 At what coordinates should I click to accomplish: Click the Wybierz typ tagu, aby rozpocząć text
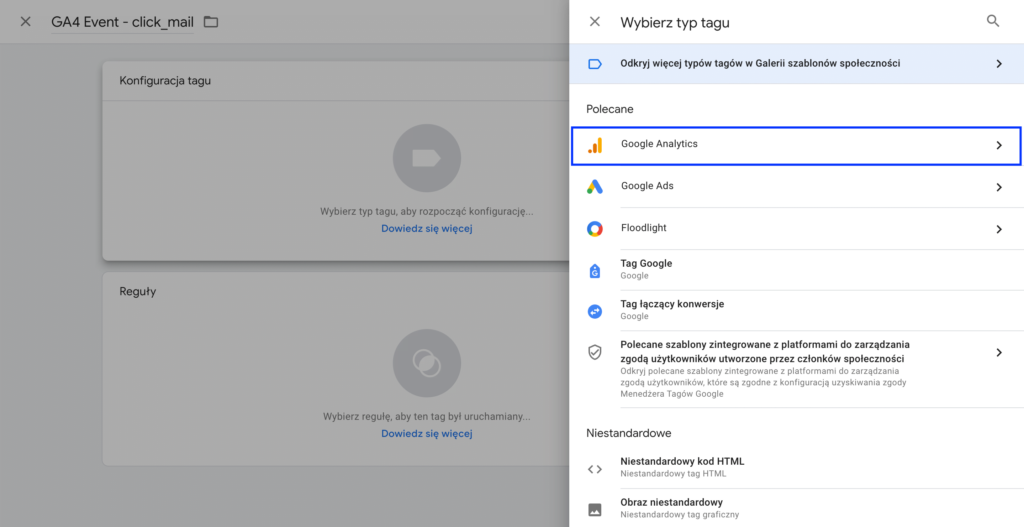coord(426,212)
